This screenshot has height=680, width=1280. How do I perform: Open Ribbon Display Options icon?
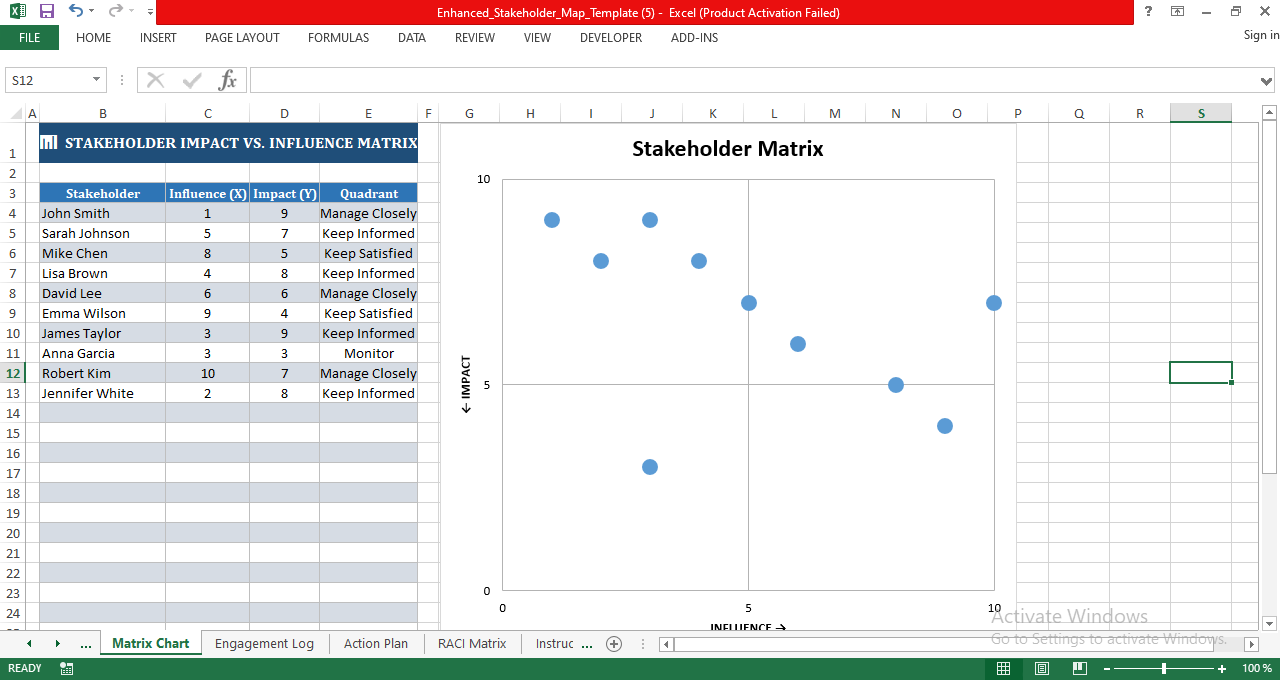[x=1177, y=12]
